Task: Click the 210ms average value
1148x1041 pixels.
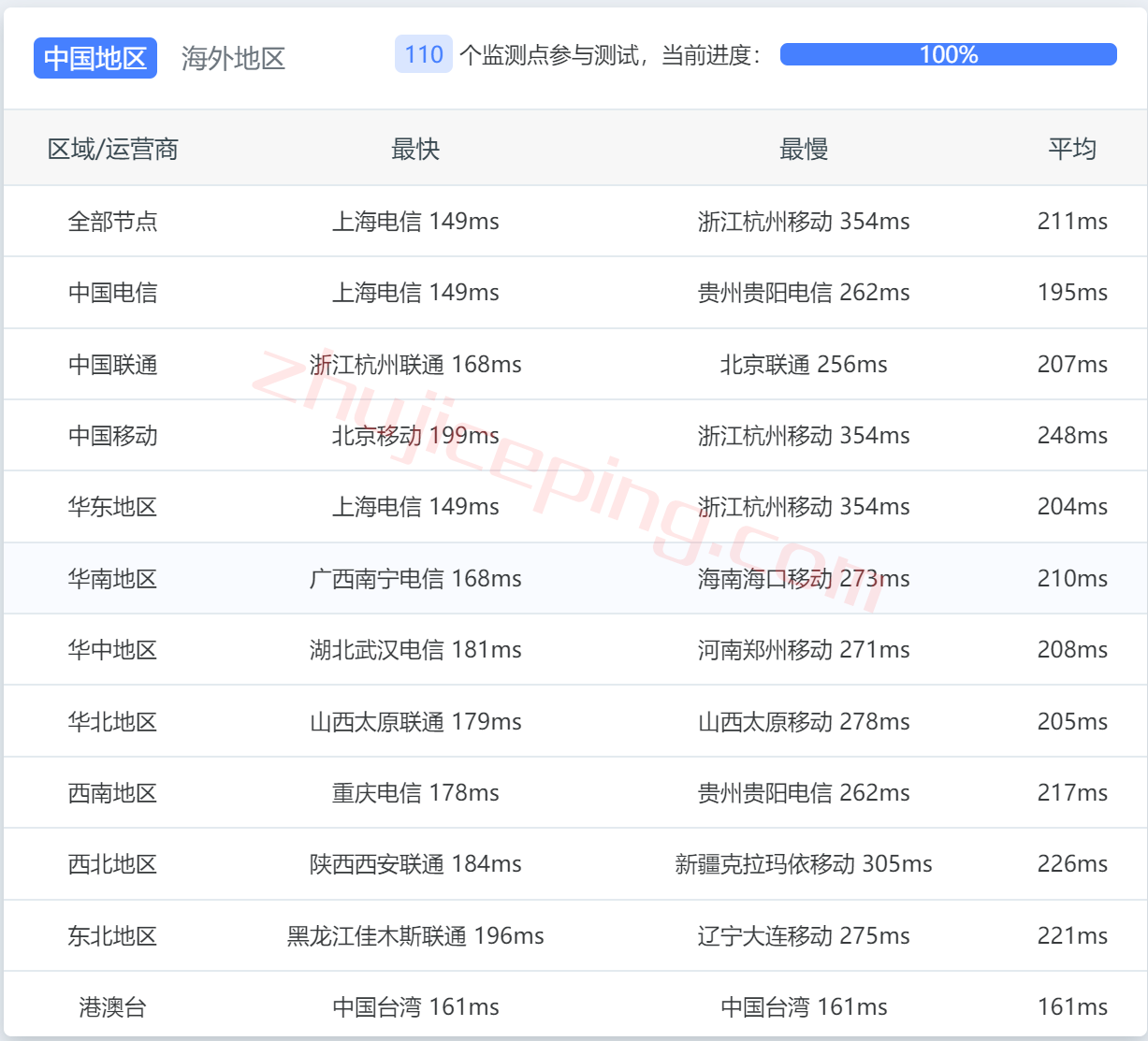Action: tap(1072, 579)
